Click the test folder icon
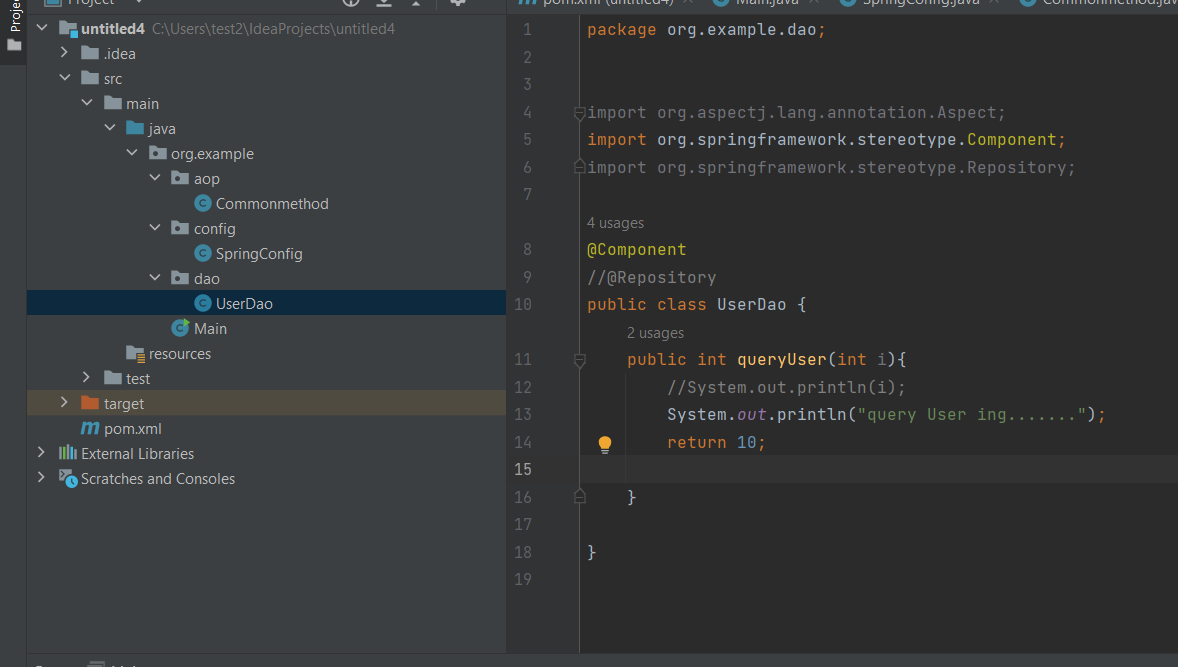 [113, 377]
